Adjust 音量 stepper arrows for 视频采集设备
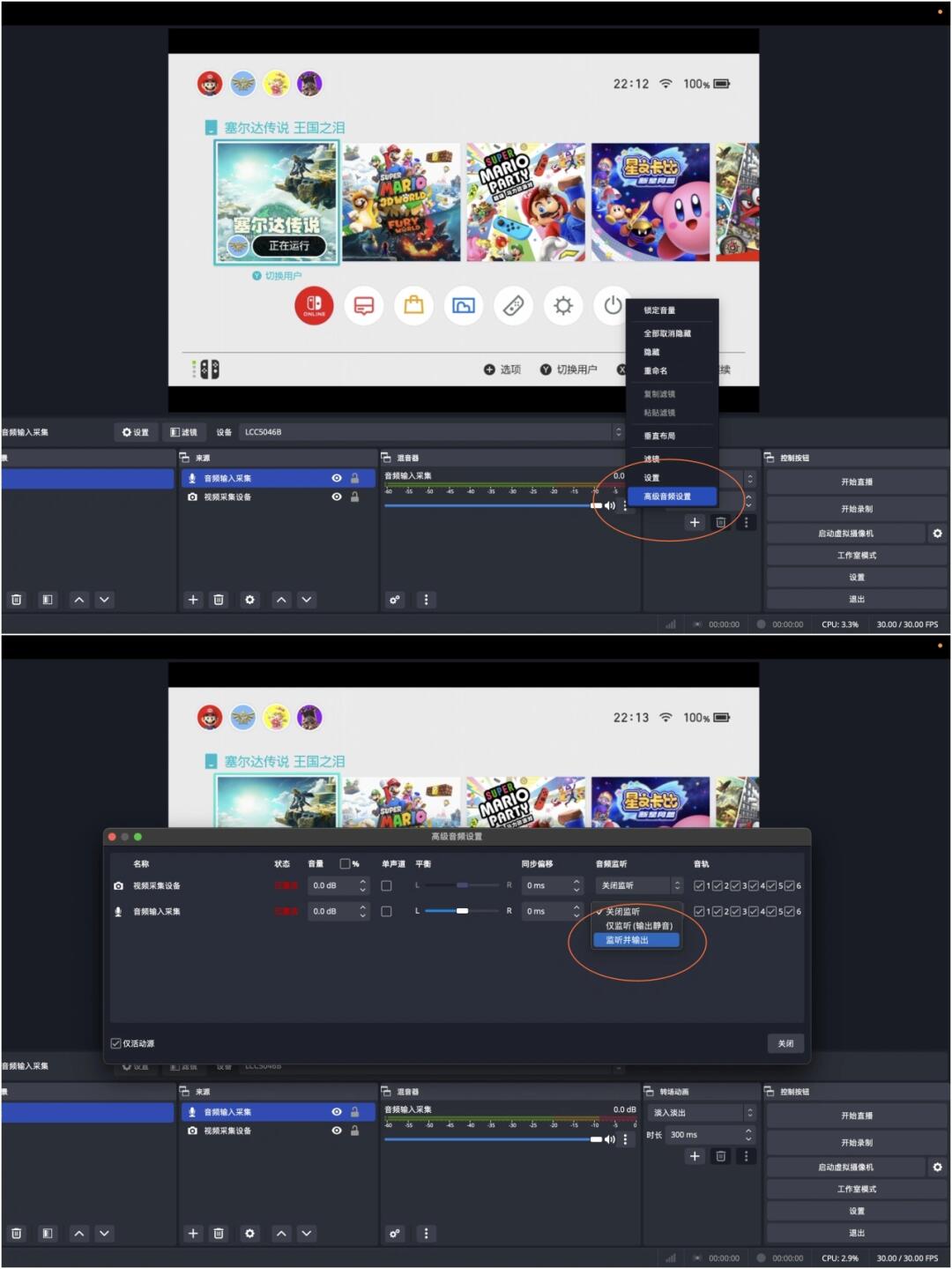This screenshot has height=1269, width=952. point(362,885)
